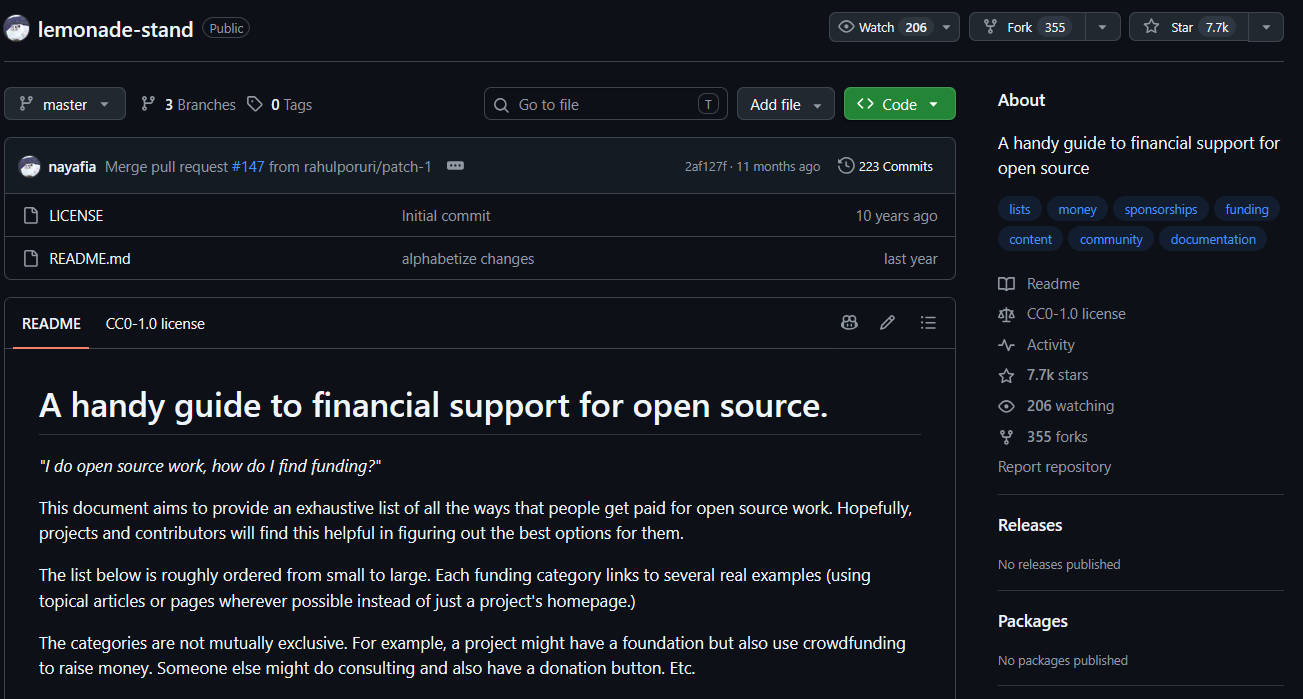Open pull request #147 link
1303x699 pixels.
[x=248, y=166]
